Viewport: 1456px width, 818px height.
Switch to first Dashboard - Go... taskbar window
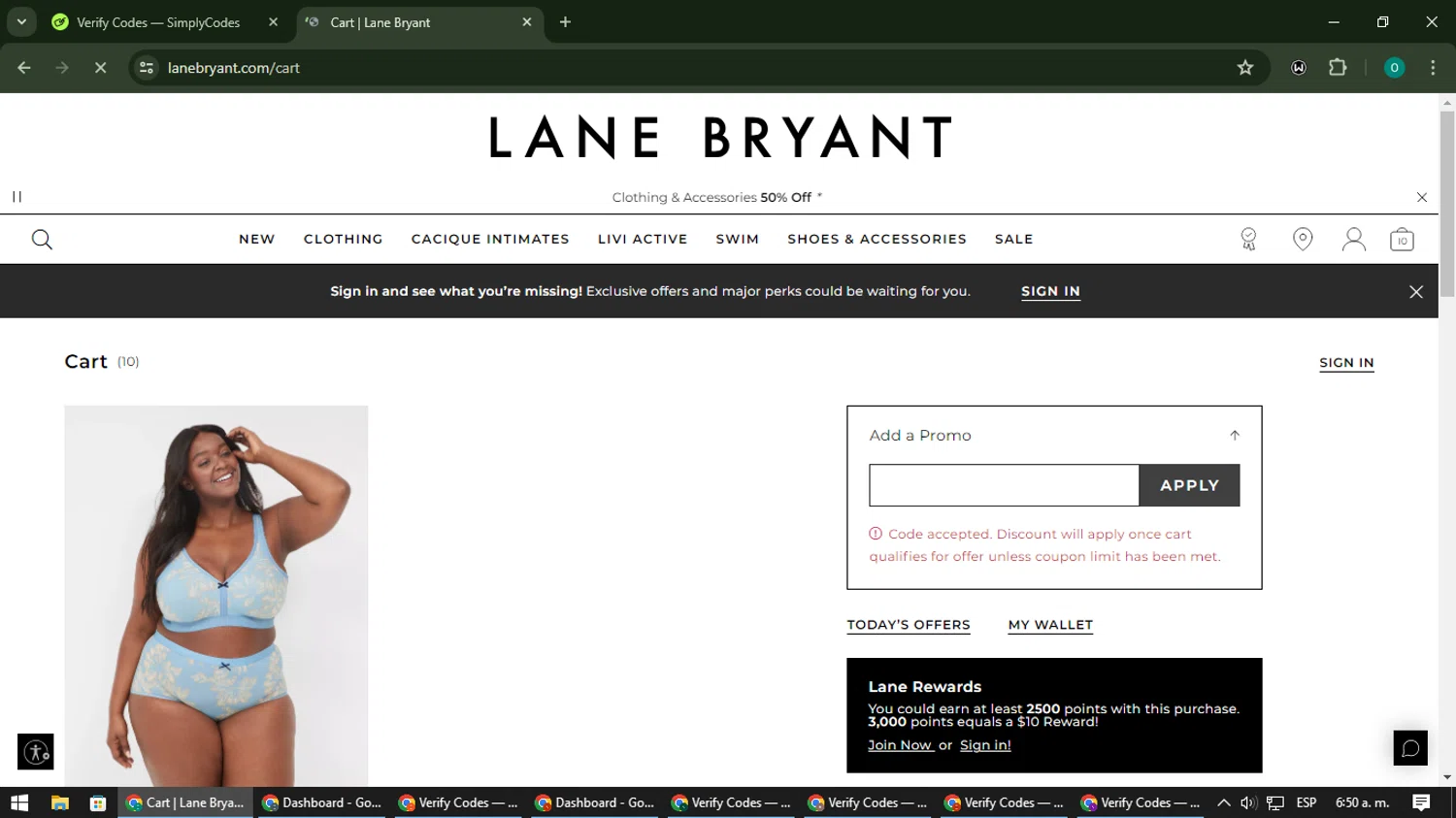322,802
